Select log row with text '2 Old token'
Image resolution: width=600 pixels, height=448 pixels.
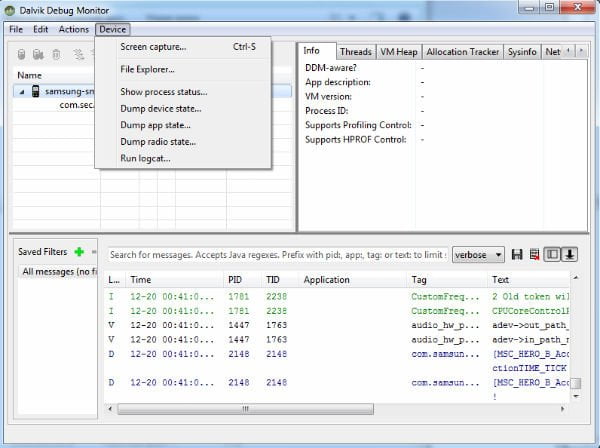coord(337,296)
